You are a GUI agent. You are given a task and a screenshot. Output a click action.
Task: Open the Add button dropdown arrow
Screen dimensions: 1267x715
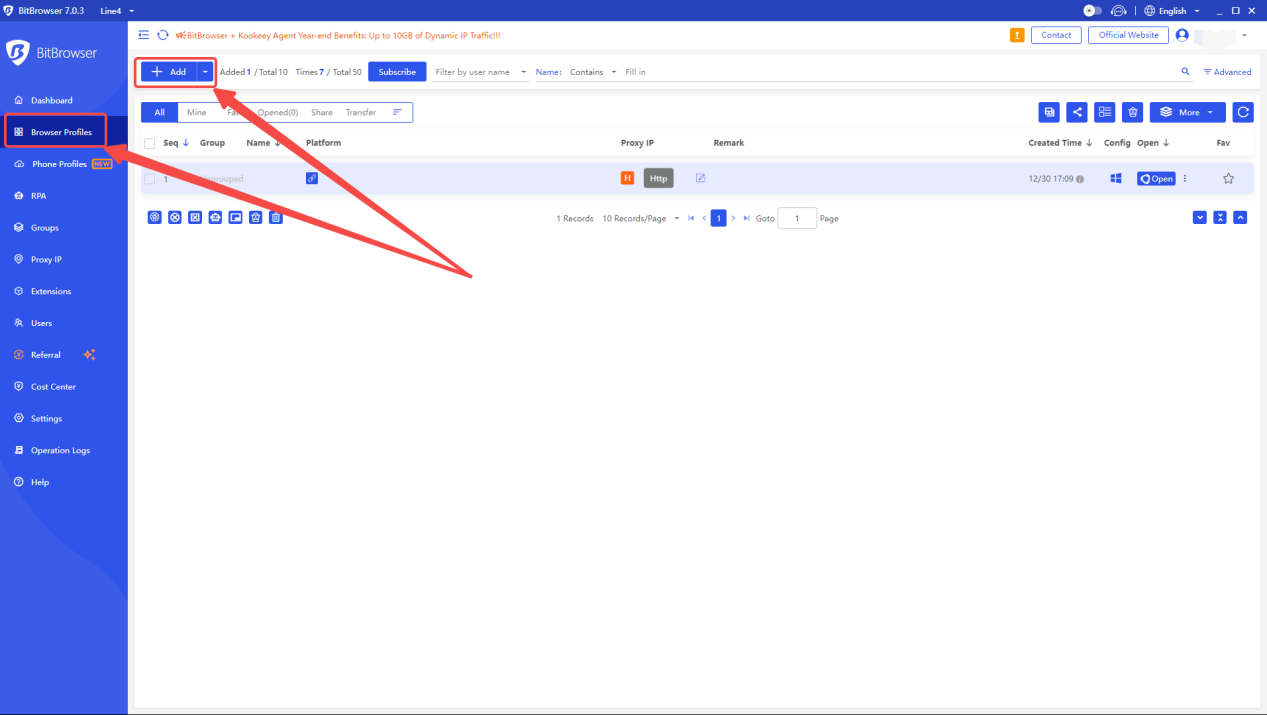(x=205, y=72)
